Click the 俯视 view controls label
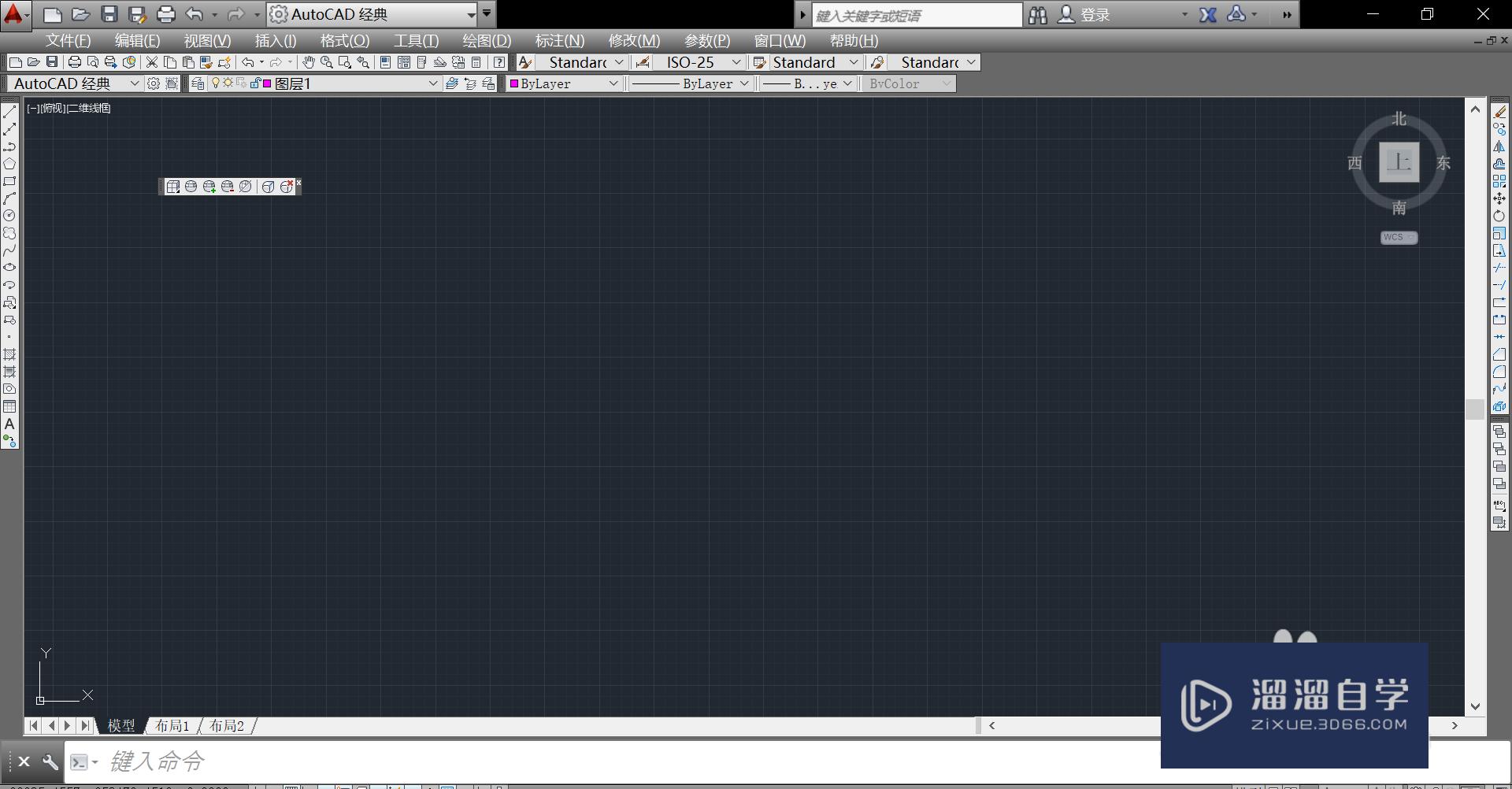 (53, 109)
